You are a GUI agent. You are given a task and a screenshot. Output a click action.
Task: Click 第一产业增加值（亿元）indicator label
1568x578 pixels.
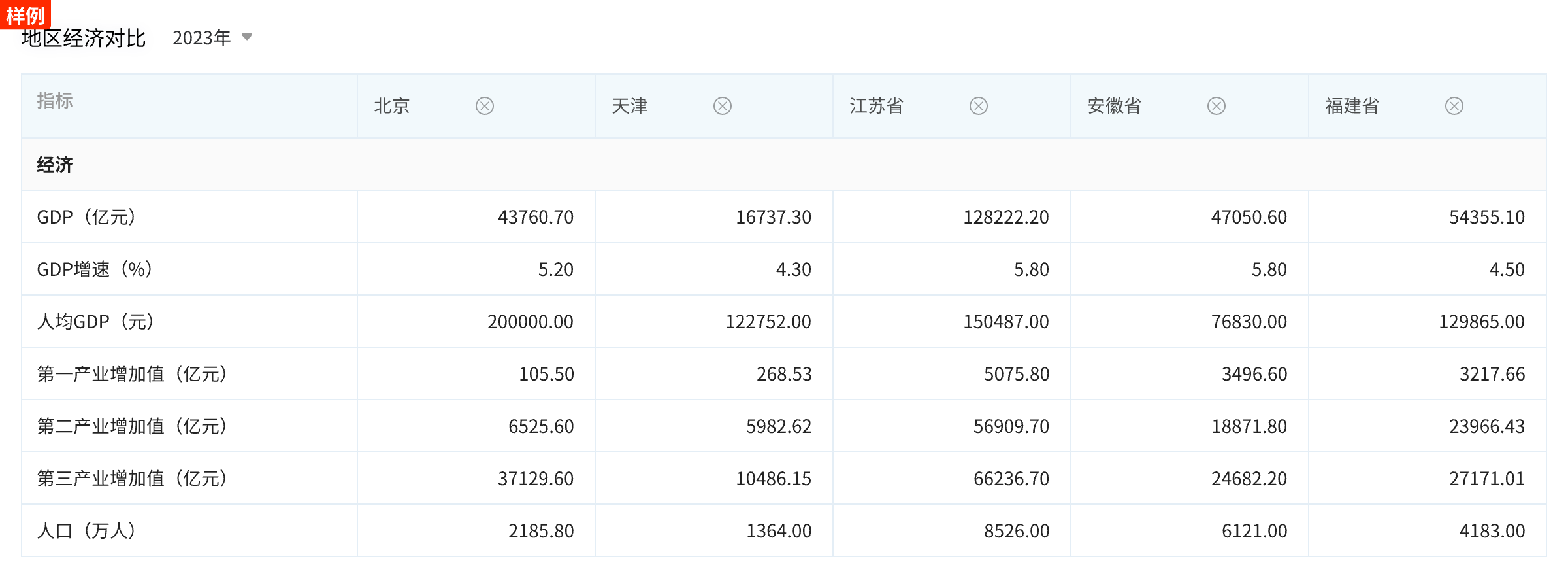[132, 374]
